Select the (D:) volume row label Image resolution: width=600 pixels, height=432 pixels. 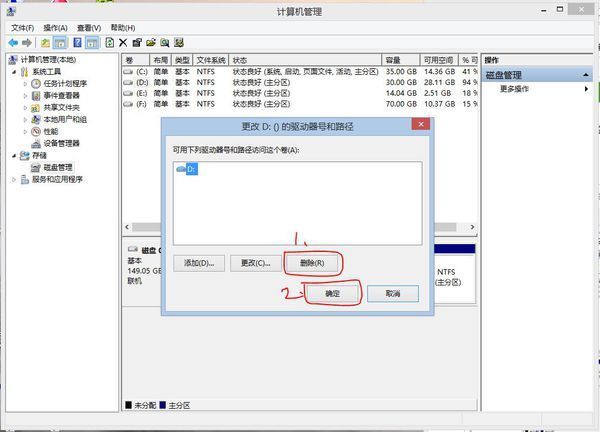[x=142, y=83]
